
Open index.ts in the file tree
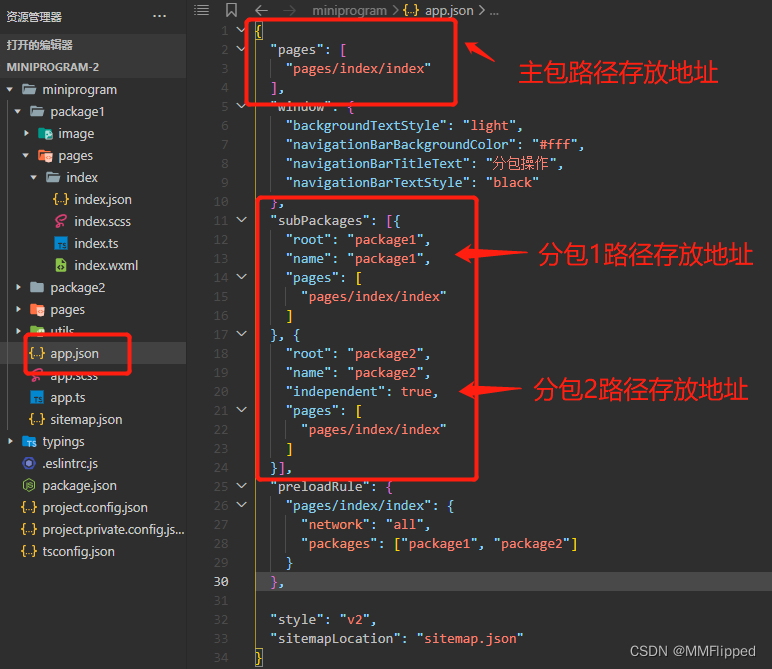point(96,243)
